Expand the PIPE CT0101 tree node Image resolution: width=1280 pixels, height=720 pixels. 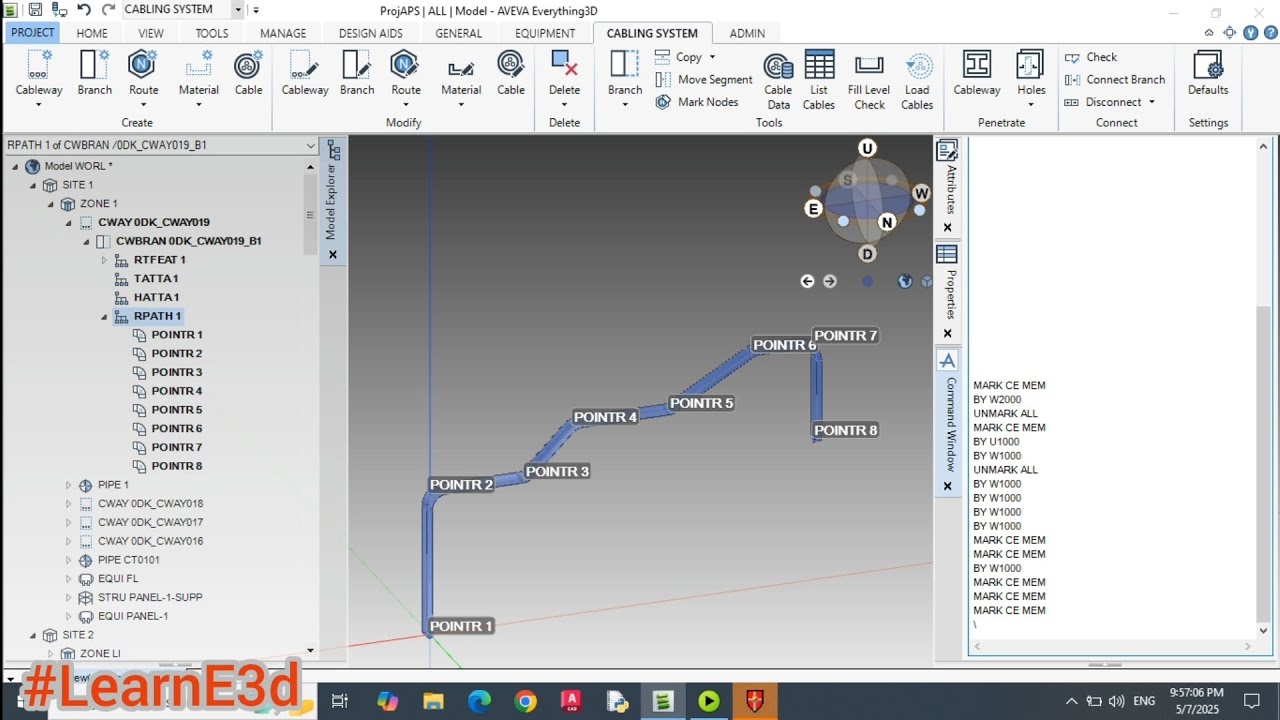pos(68,560)
